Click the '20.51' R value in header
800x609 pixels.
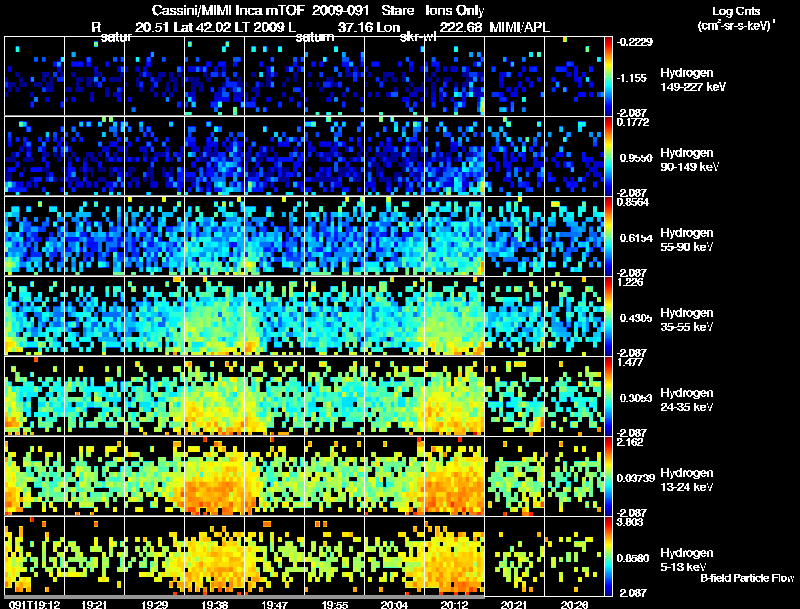(x=152, y=27)
